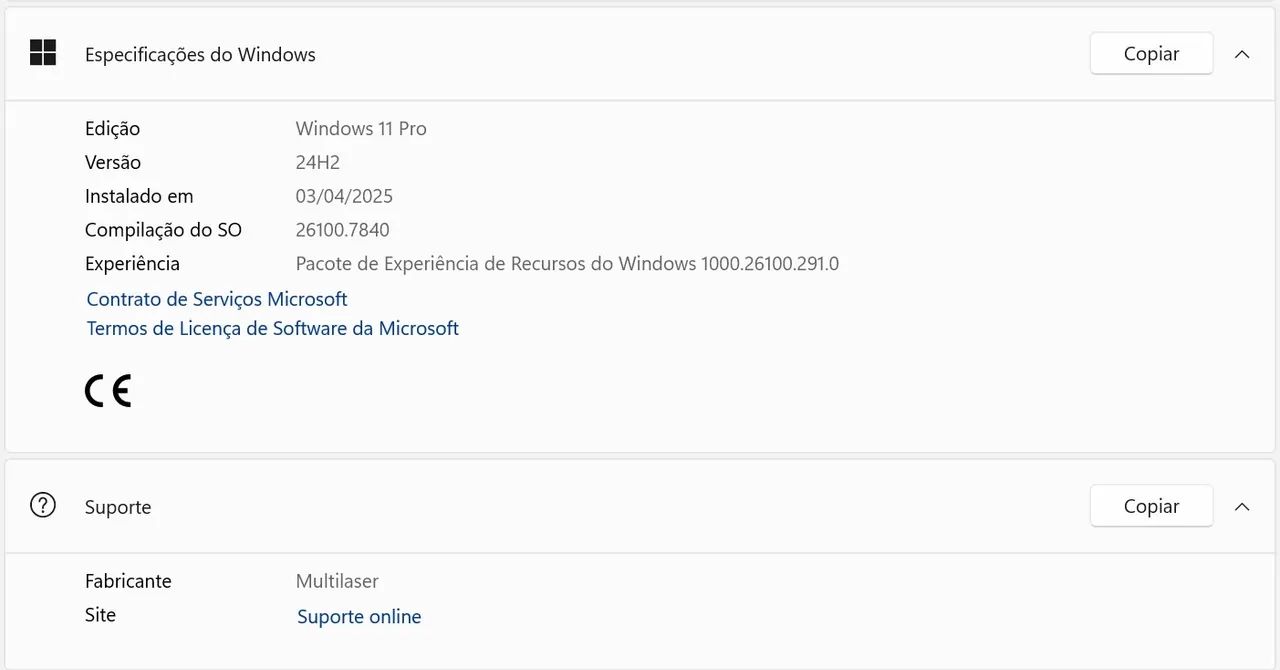The image size is (1280, 670).
Task: Click the Suporte question mark icon
Action: 43,506
